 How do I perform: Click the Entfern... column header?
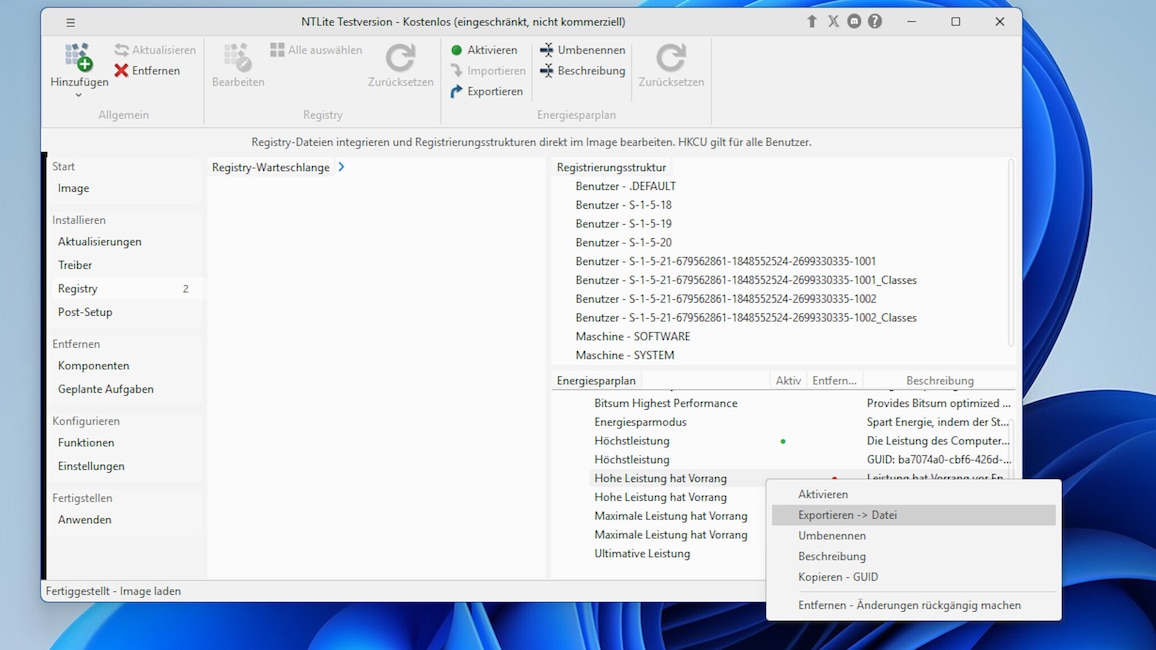tap(834, 381)
